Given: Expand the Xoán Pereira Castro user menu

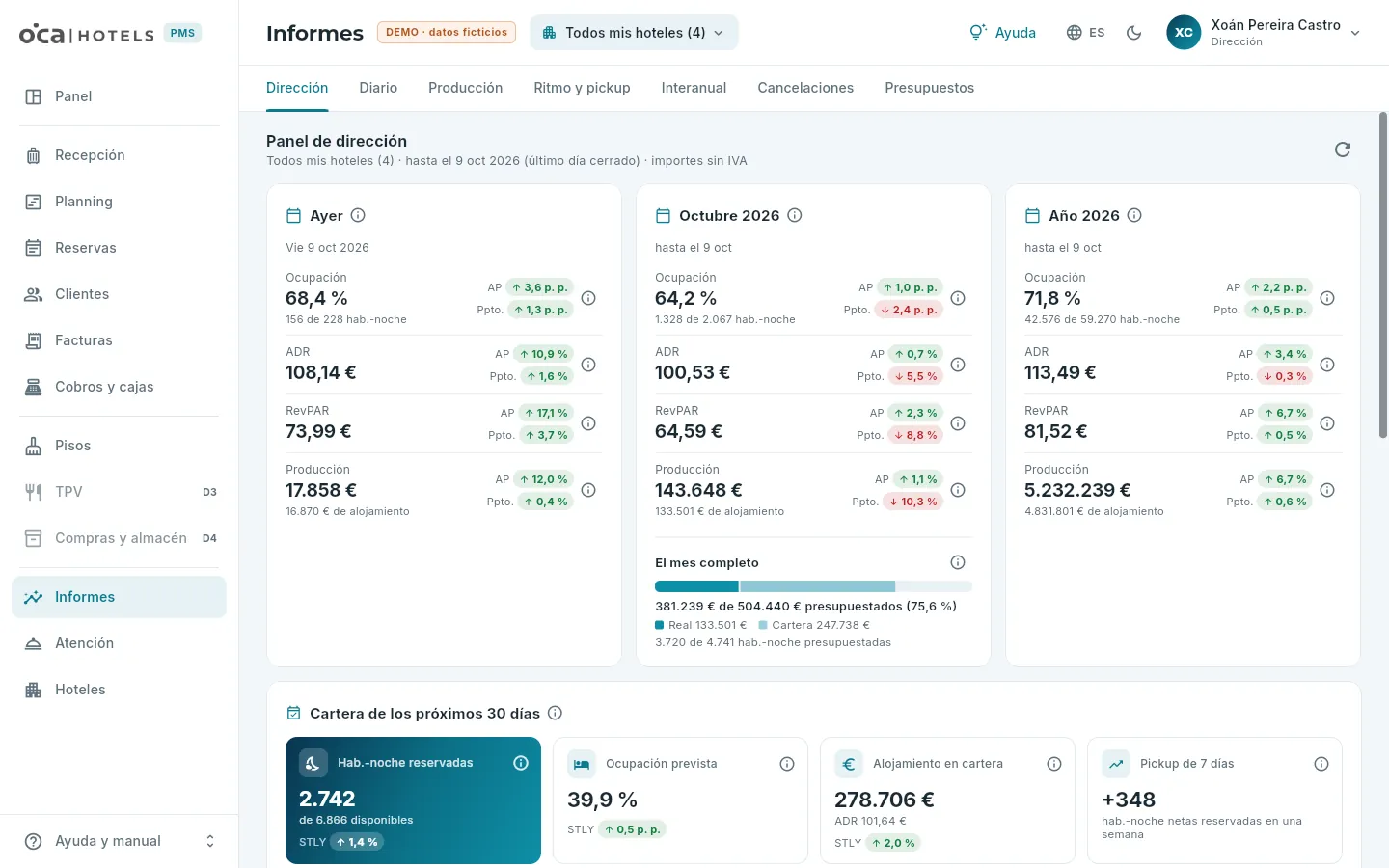Looking at the screenshot, I should 1264,33.
